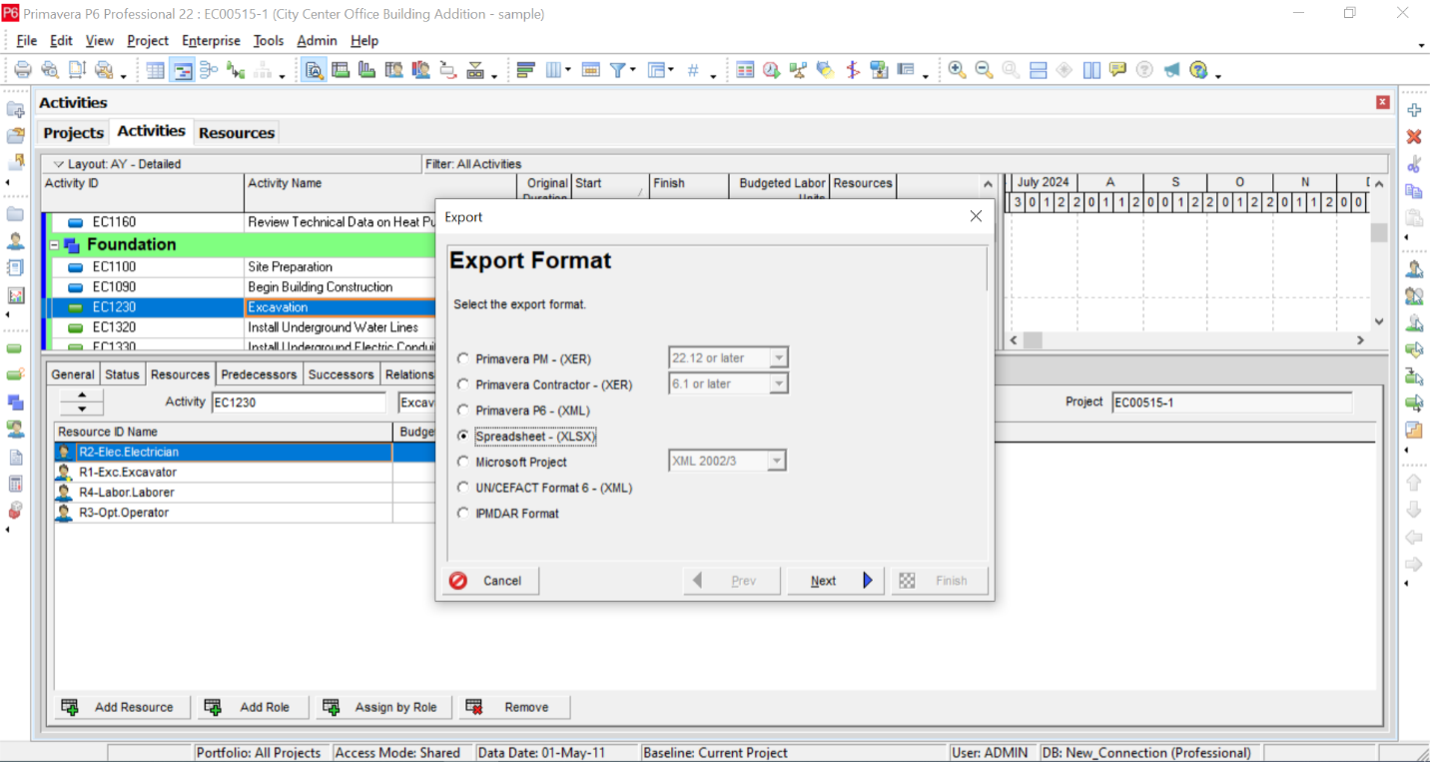Open the Enterprise menu
1430x766 pixels.
pos(211,41)
